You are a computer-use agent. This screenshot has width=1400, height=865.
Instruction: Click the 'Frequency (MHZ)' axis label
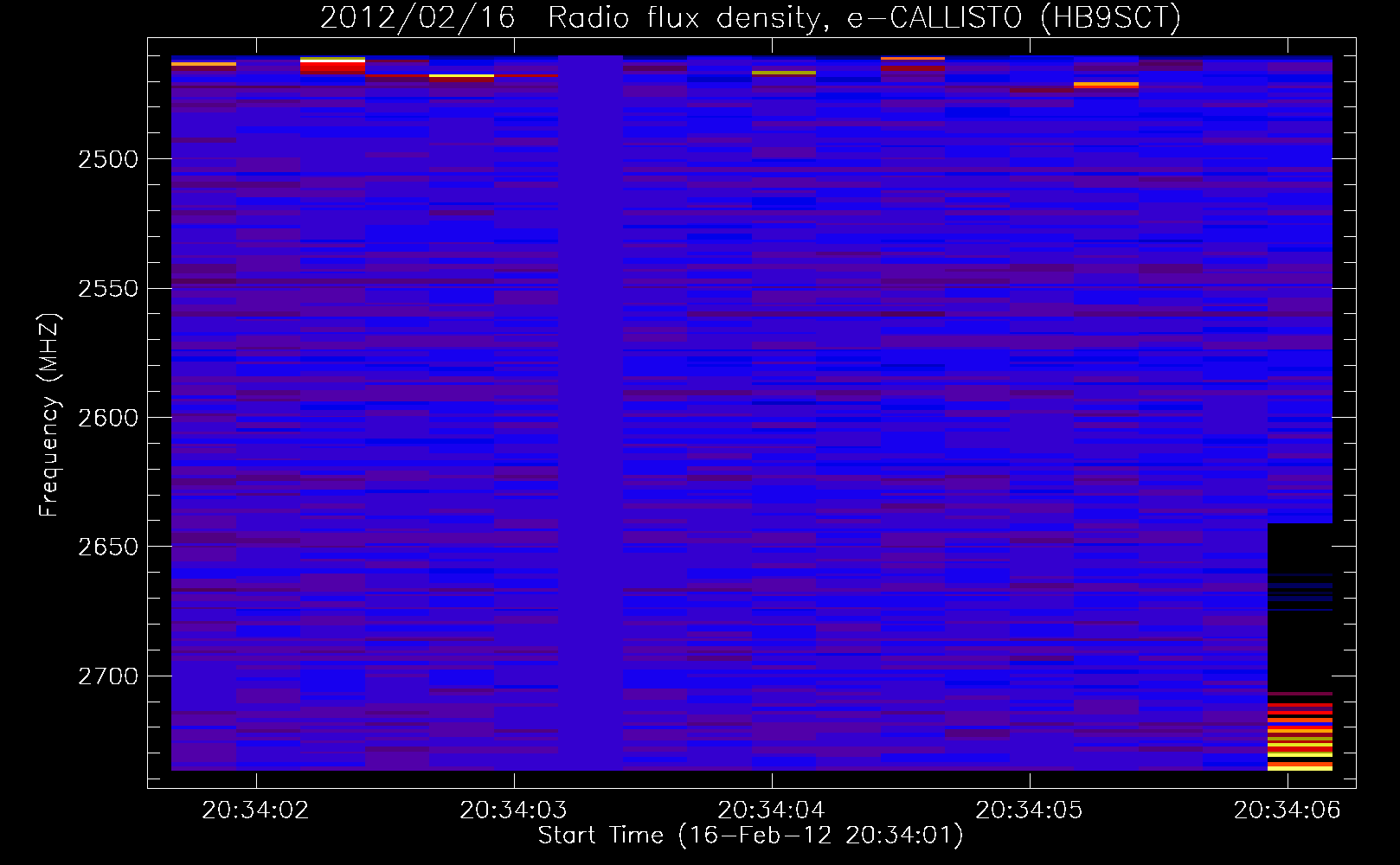pos(50,415)
